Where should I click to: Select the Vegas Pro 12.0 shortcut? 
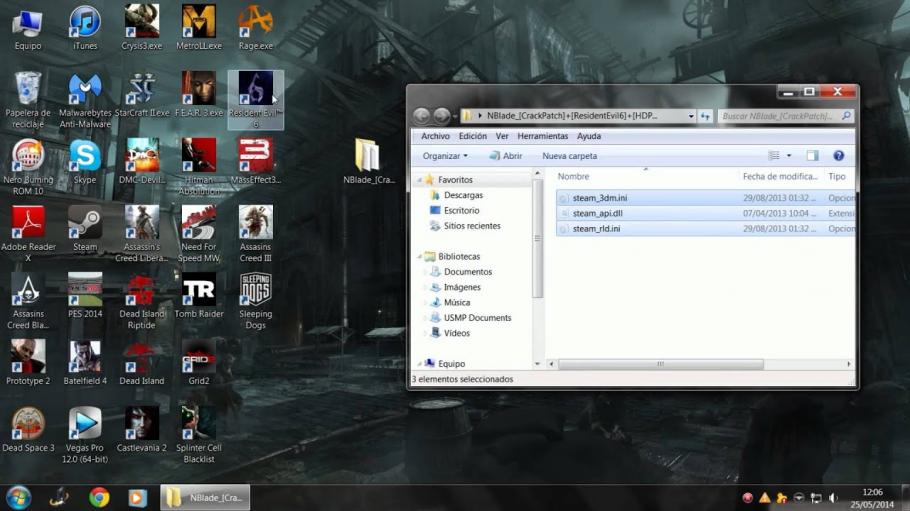tap(85, 434)
